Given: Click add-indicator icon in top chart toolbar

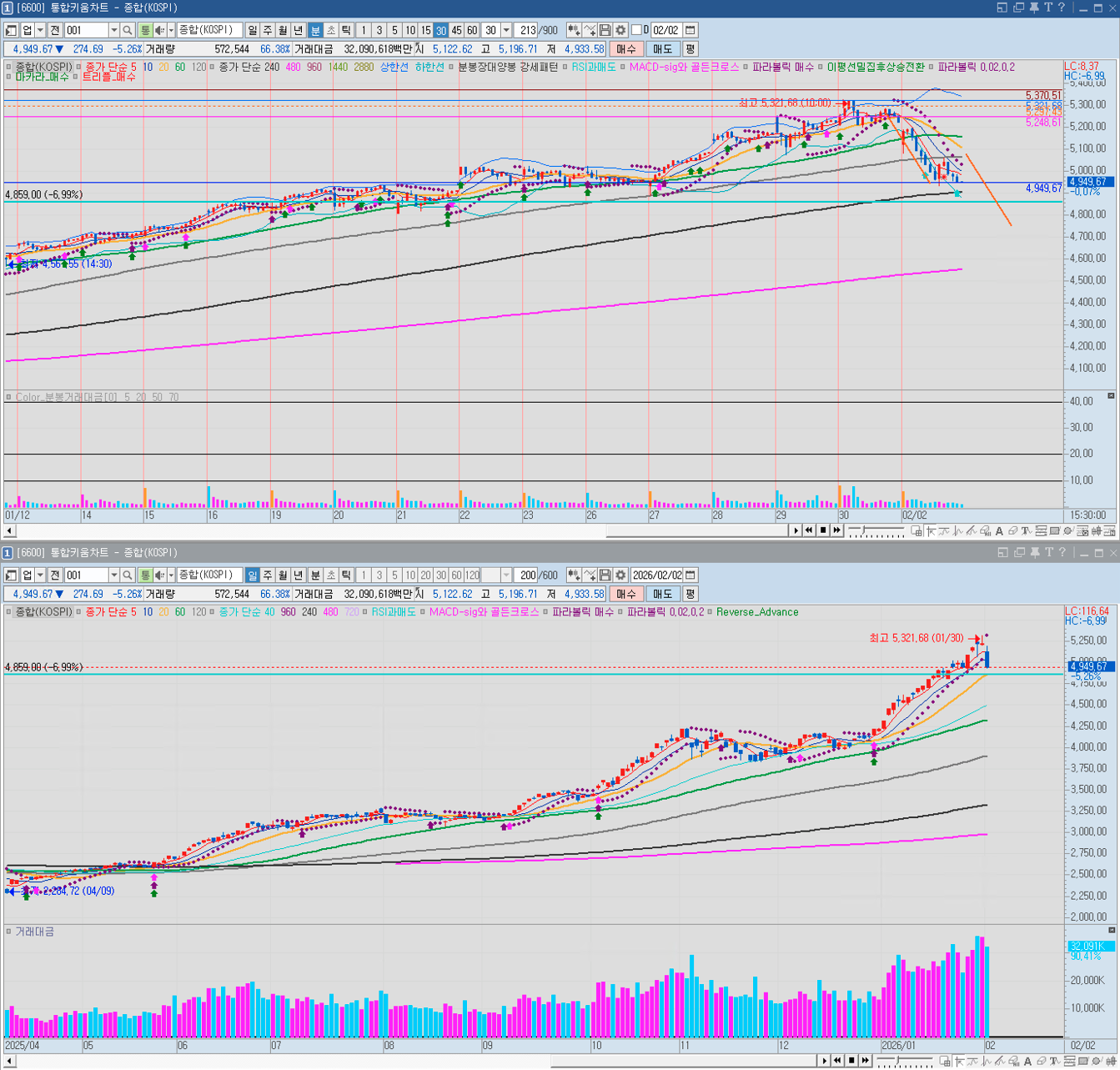Looking at the screenshot, I should [574, 30].
